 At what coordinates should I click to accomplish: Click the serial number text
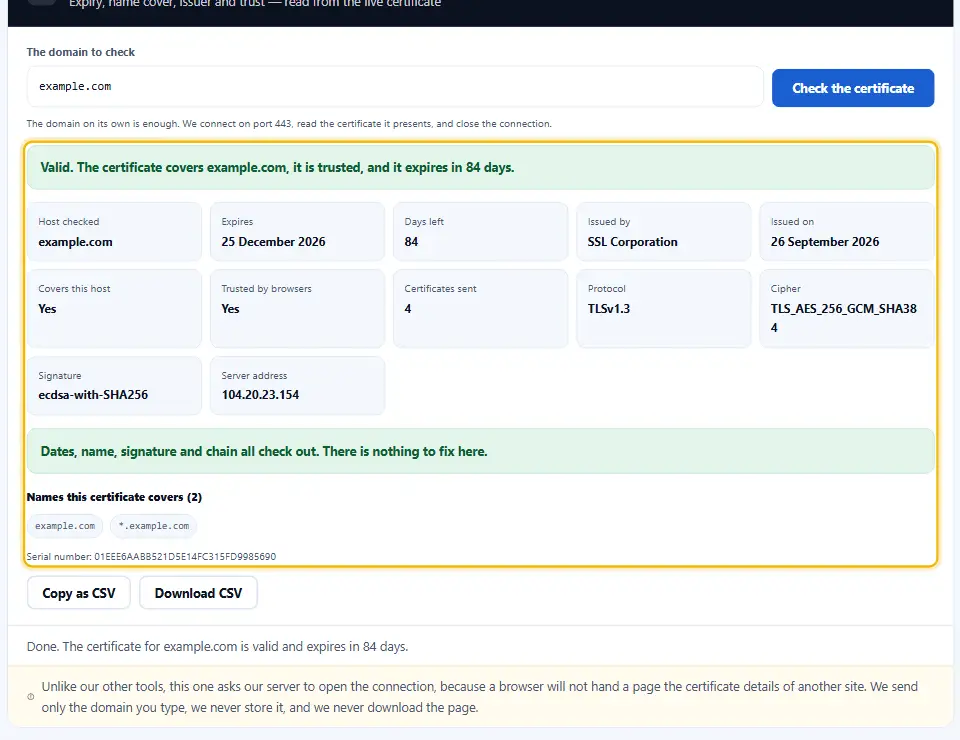tap(151, 556)
